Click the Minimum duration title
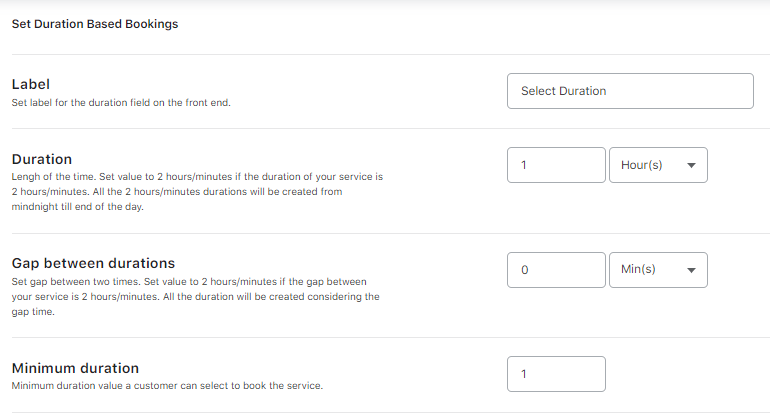The height and width of the screenshot is (420, 770). 75,368
